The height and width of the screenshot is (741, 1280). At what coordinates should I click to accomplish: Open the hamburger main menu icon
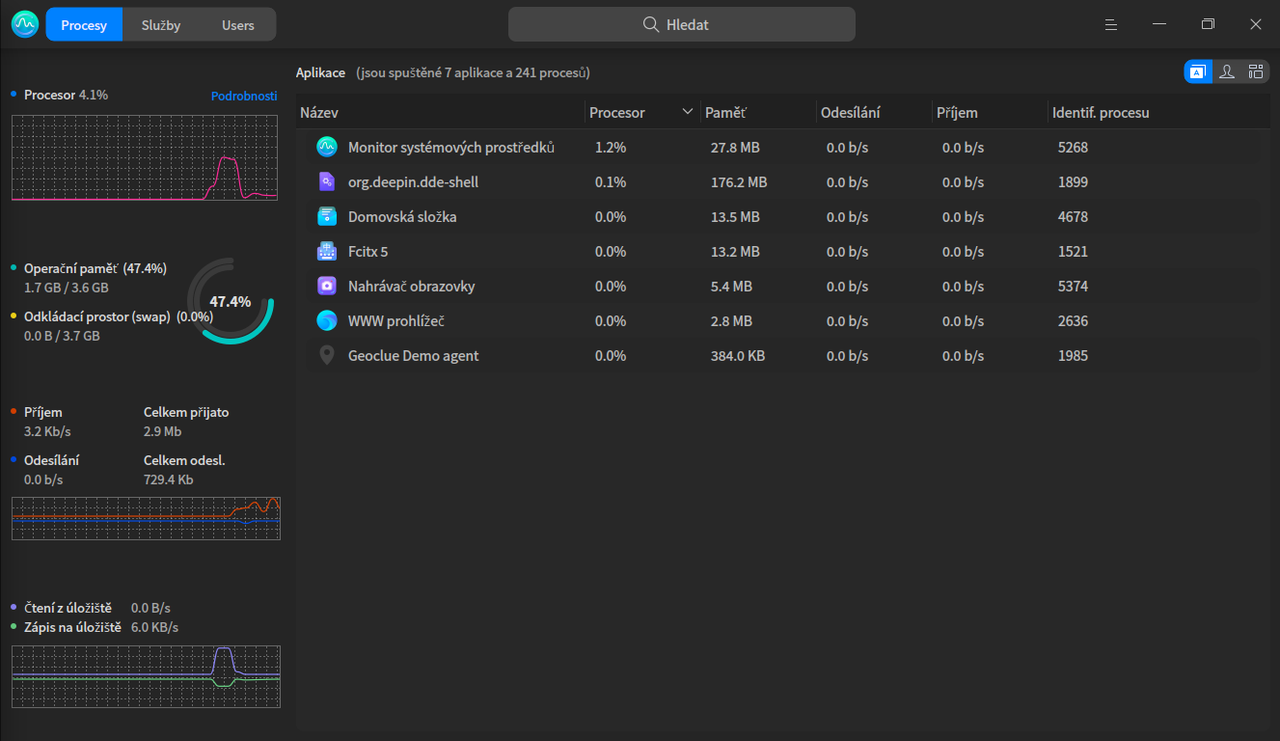click(x=1111, y=24)
